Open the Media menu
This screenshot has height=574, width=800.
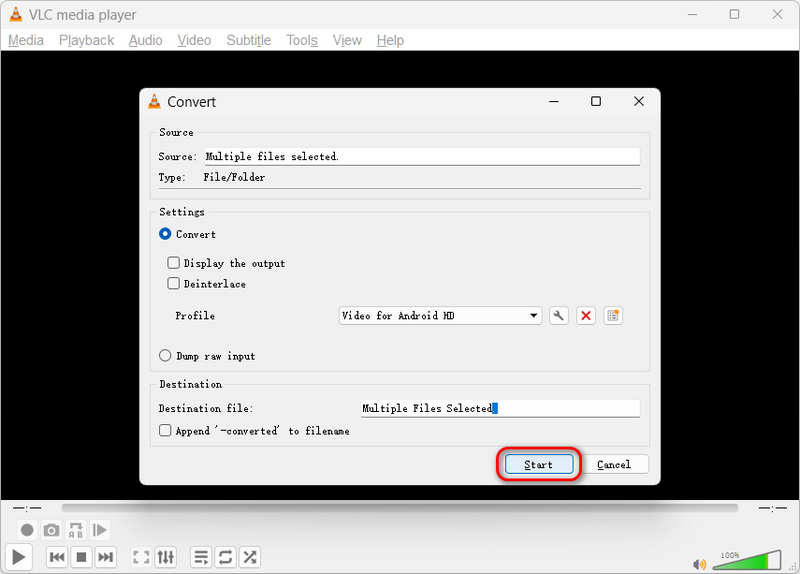tap(26, 40)
